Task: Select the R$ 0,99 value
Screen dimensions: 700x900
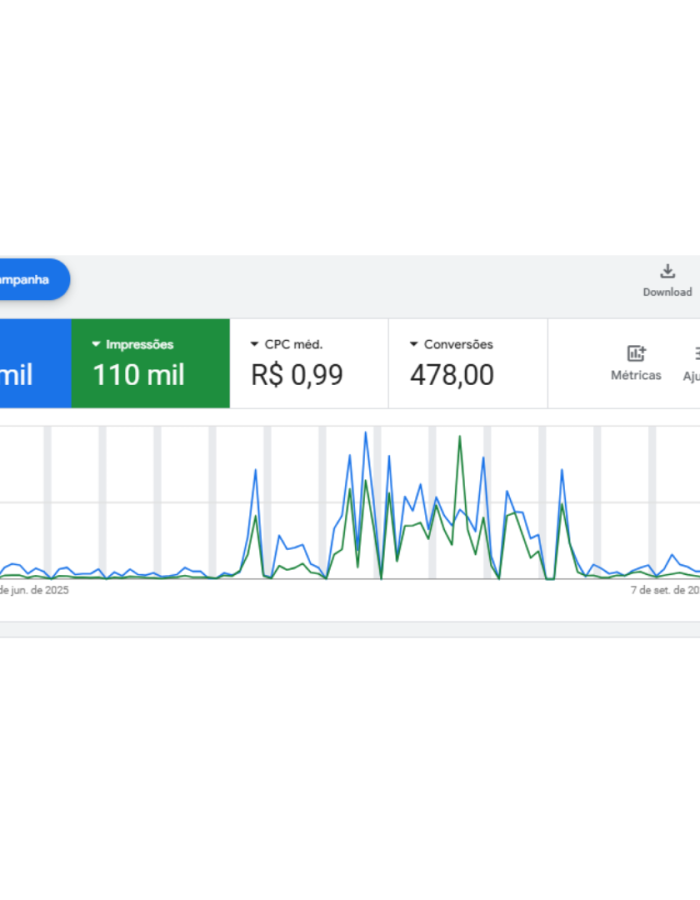Action: [297, 375]
